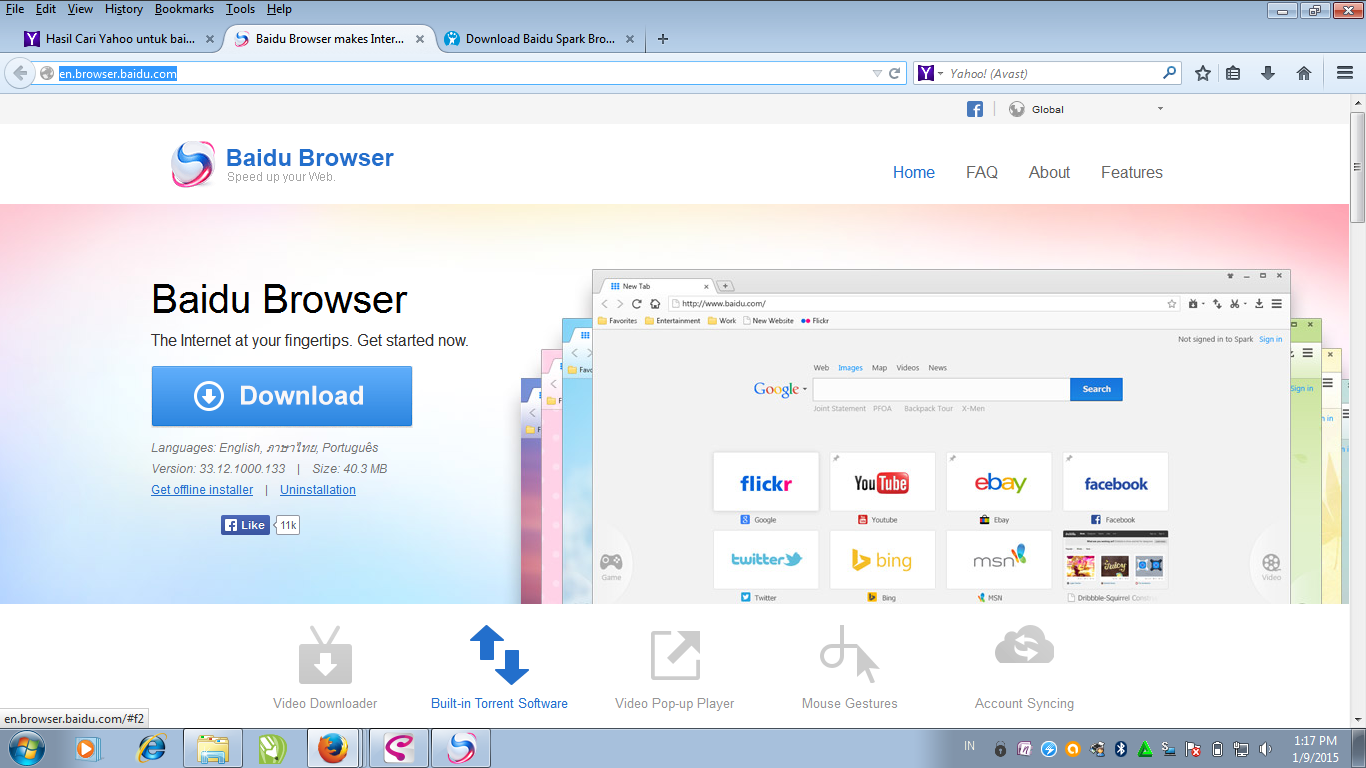
Task: Open the Features nav link
Action: (1132, 172)
